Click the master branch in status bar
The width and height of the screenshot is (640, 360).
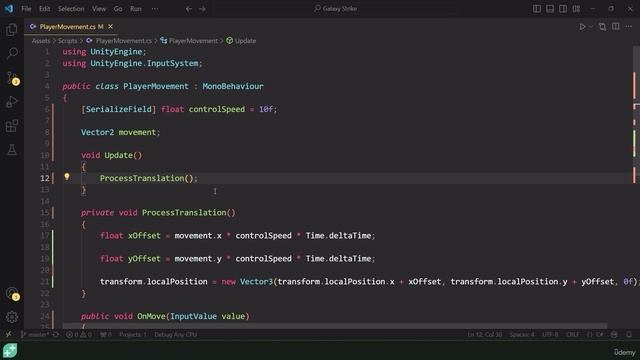click(35, 335)
